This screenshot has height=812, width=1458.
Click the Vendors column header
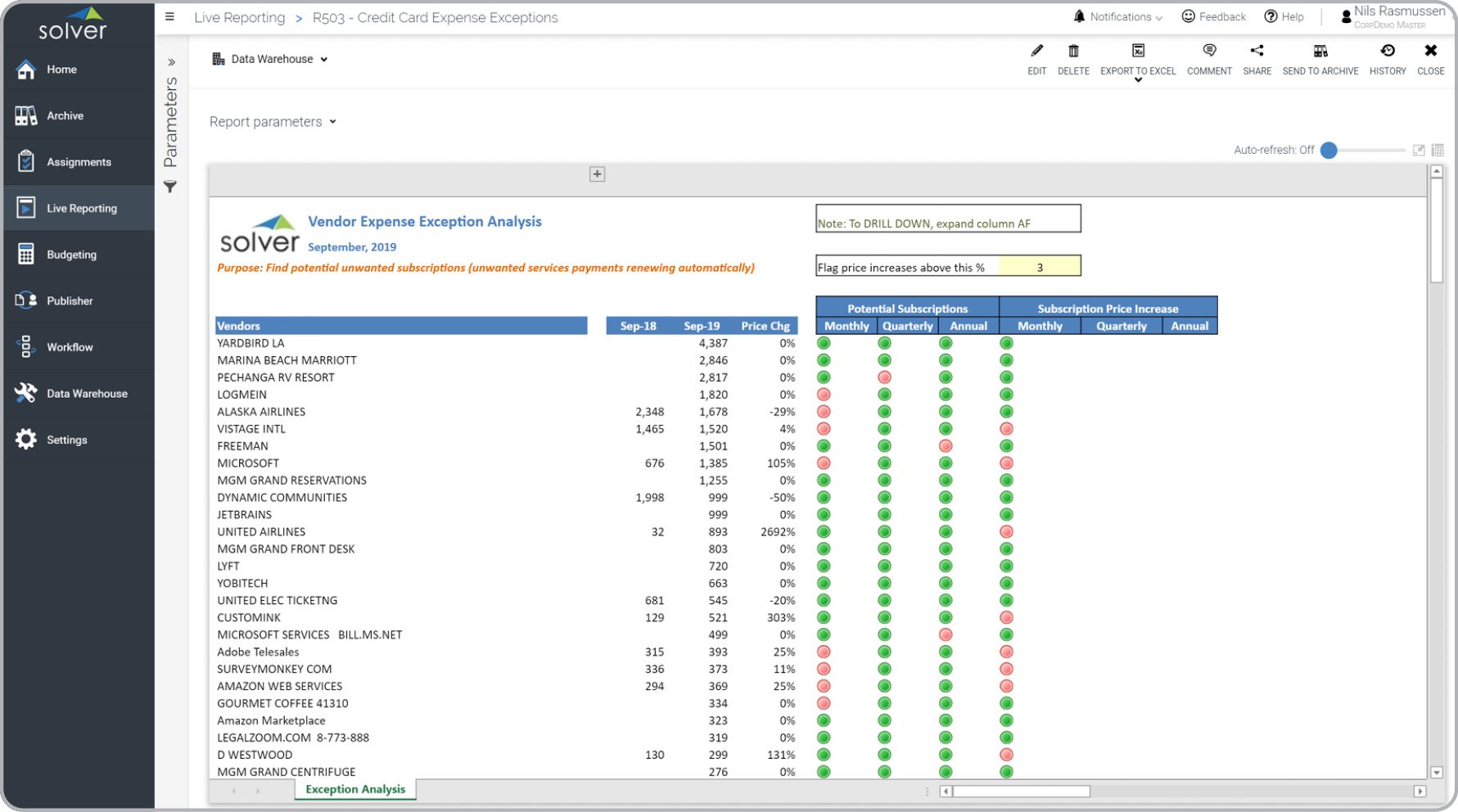pos(401,326)
